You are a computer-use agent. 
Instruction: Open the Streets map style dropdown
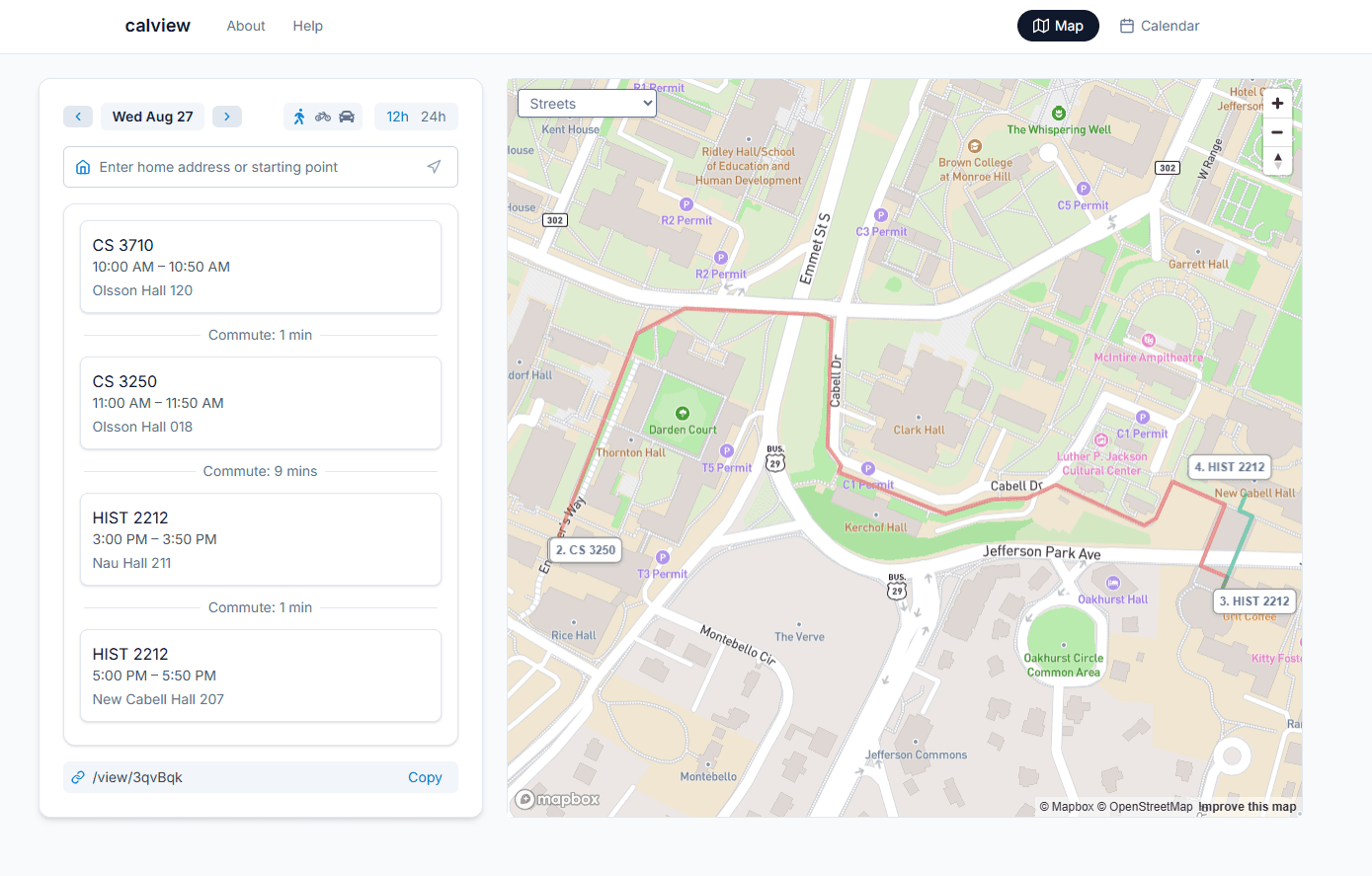pyautogui.click(x=587, y=104)
